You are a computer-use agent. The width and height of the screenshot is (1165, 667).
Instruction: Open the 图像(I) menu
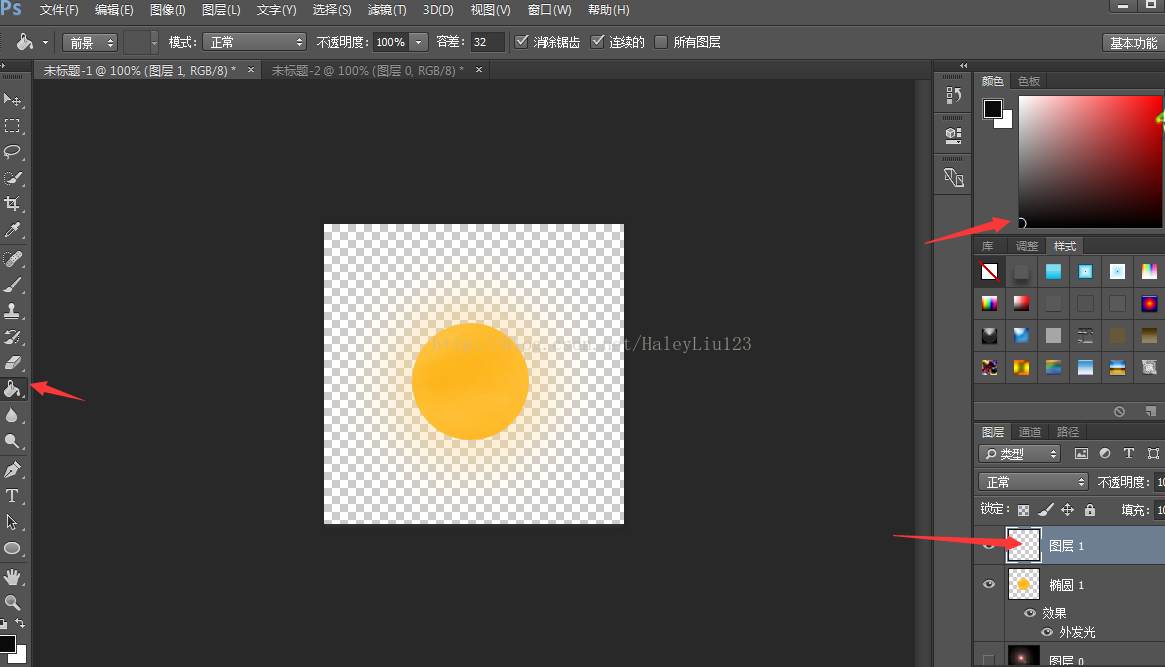click(167, 10)
